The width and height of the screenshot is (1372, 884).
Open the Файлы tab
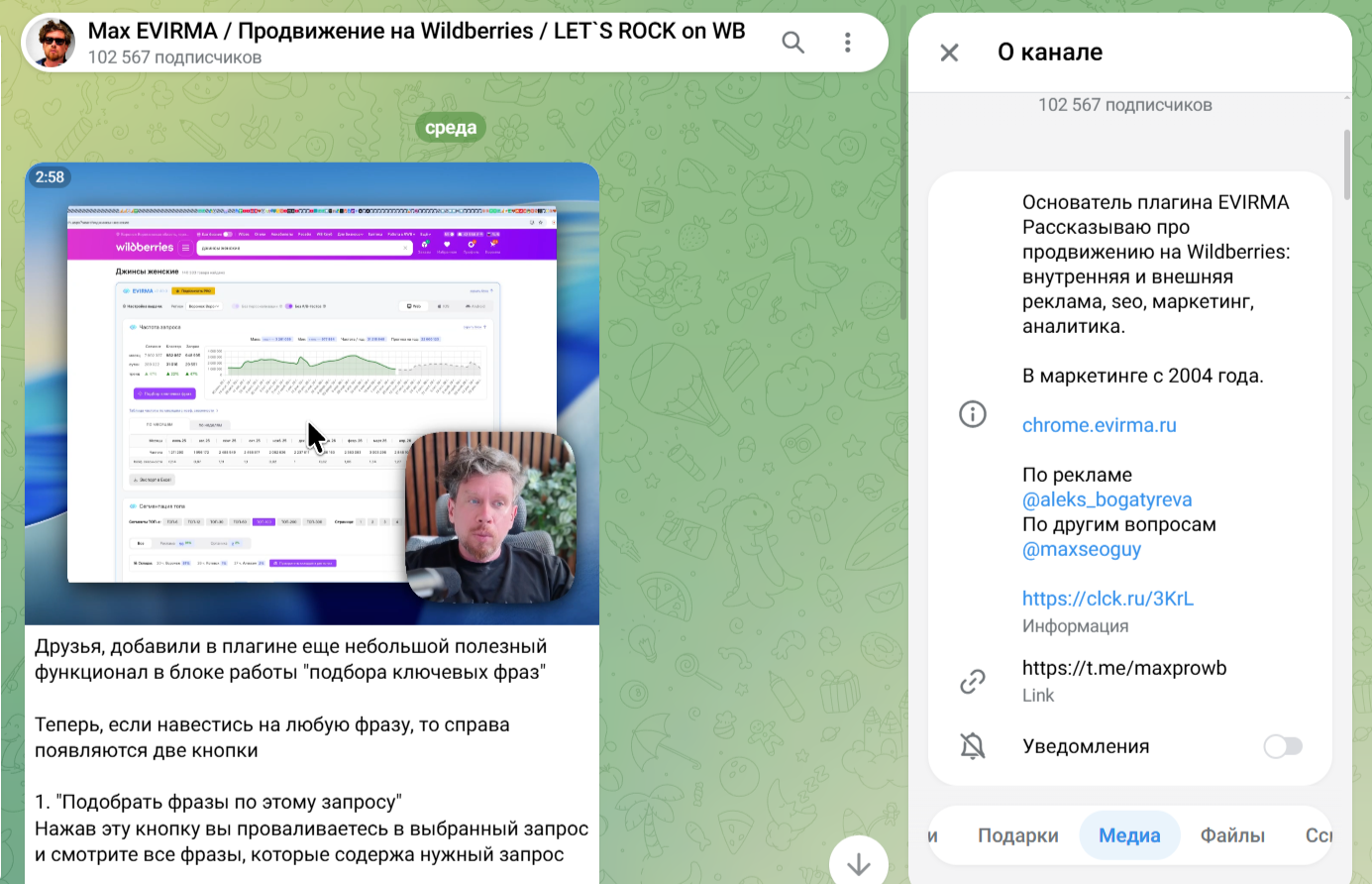1232,835
